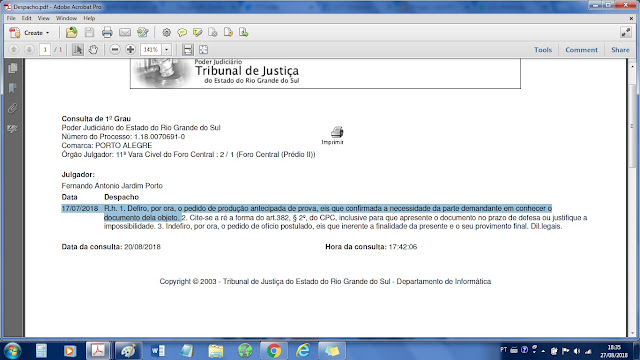
Task: Open Microsoft Word from the taskbar
Action: pyautogui.click(x=158, y=351)
